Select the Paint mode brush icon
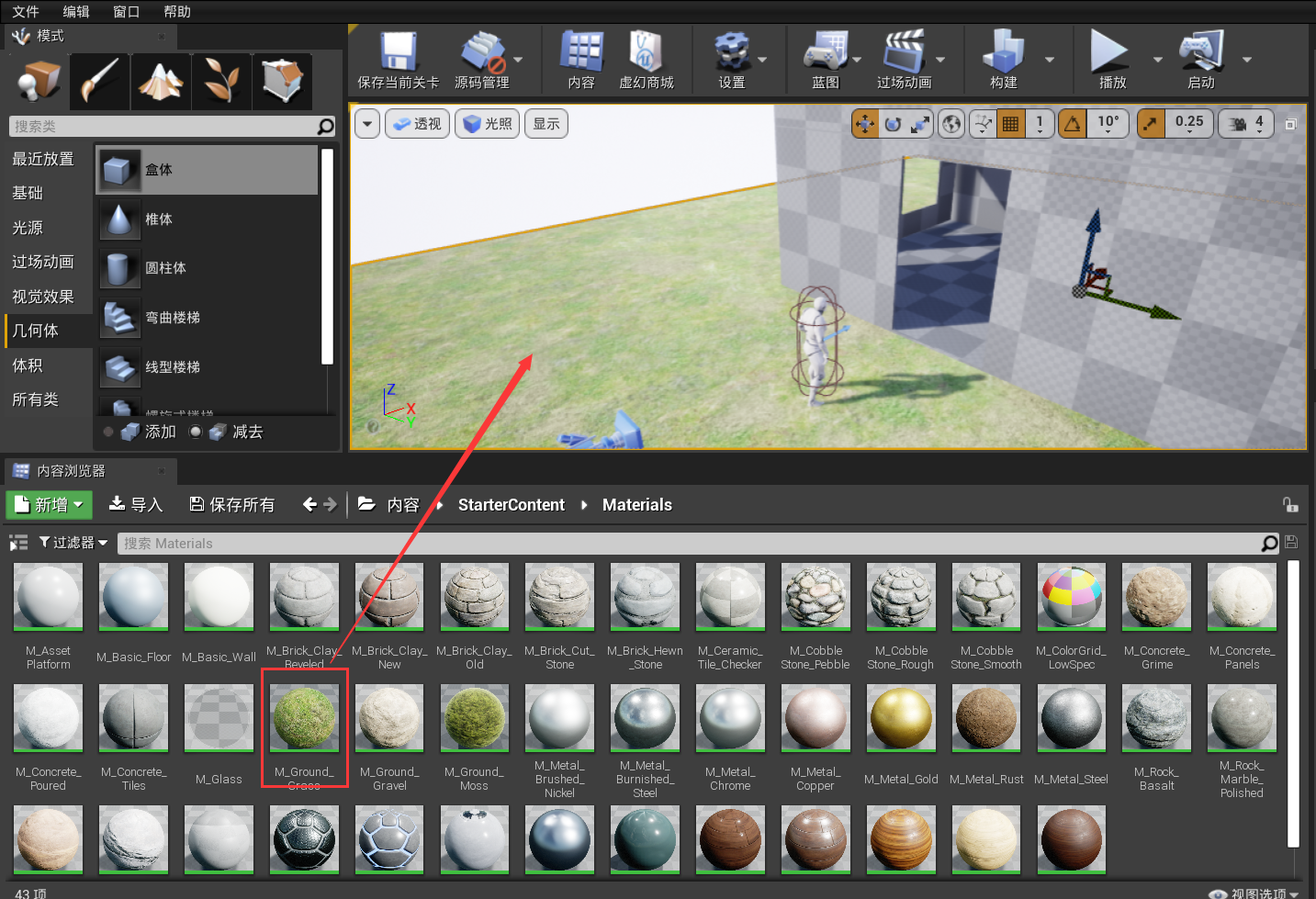 click(99, 82)
